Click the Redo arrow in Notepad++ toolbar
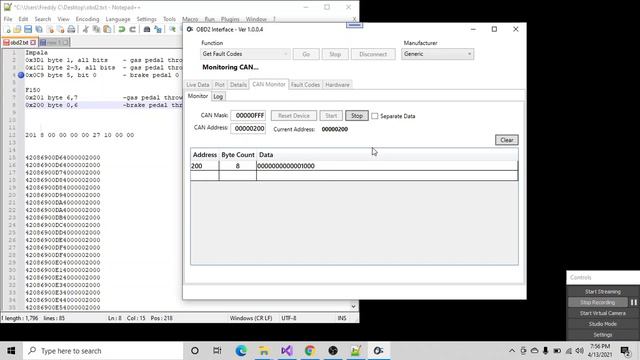 tap(133, 29)
